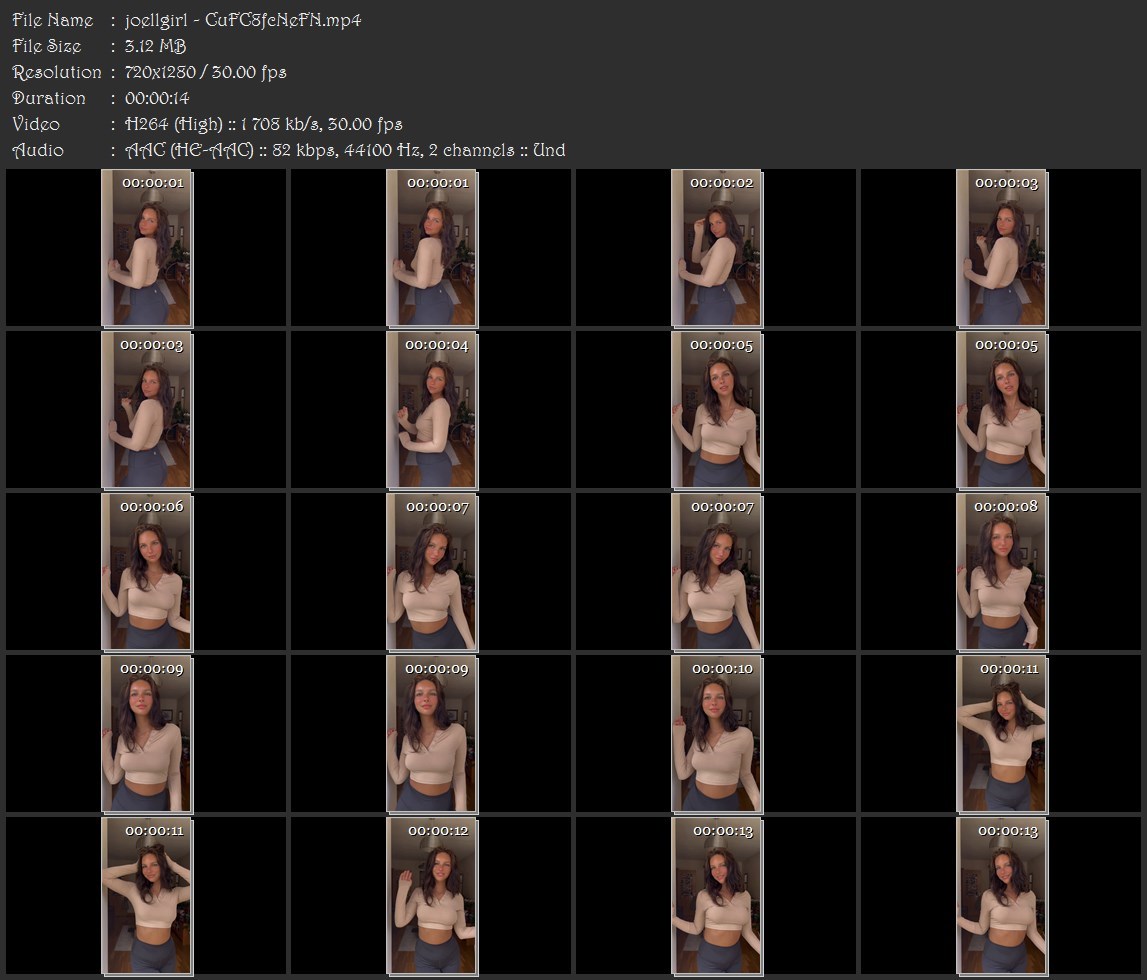Select the video codec line starting 'H264 (High)'
The height and width of the screenshot is (980, 1147).
pyautogui.click(x=263, y=124)
